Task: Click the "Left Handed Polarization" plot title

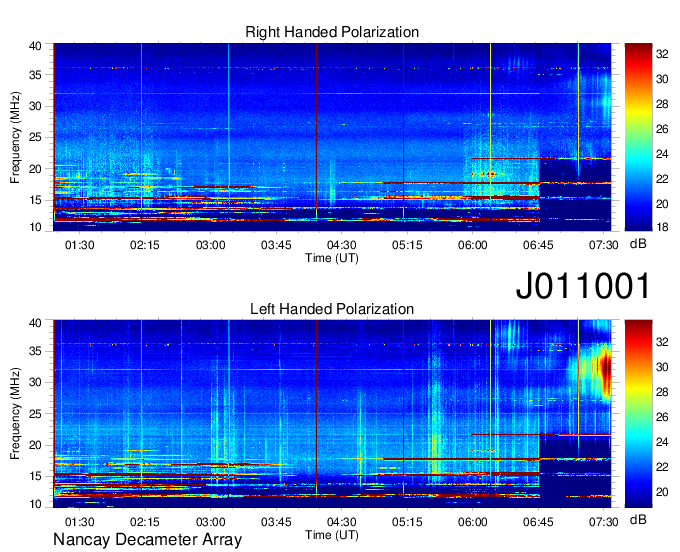Action: click(x=332, y=309)
